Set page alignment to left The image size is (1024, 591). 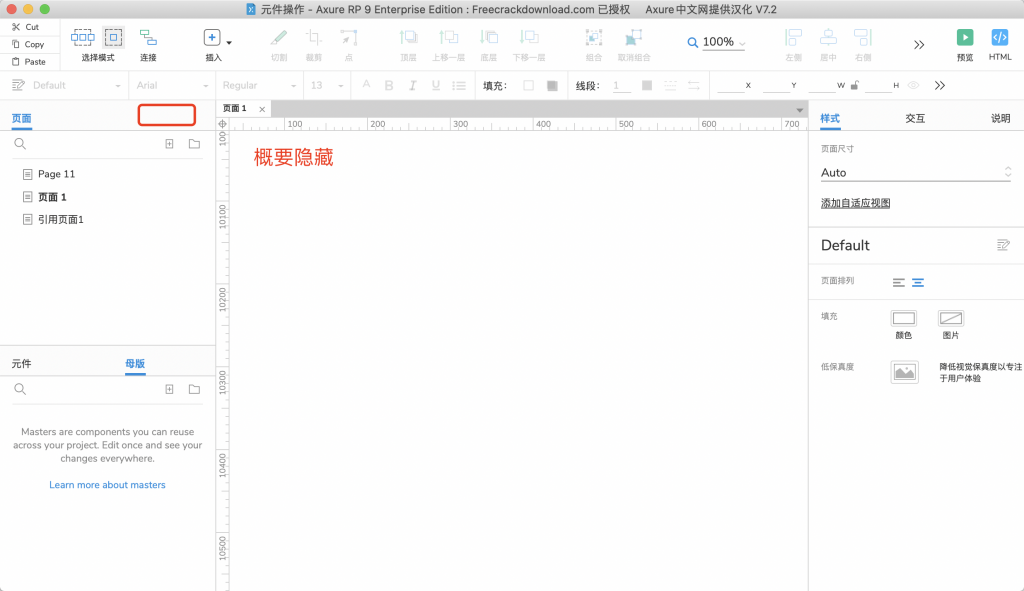(x=899, y=283)
